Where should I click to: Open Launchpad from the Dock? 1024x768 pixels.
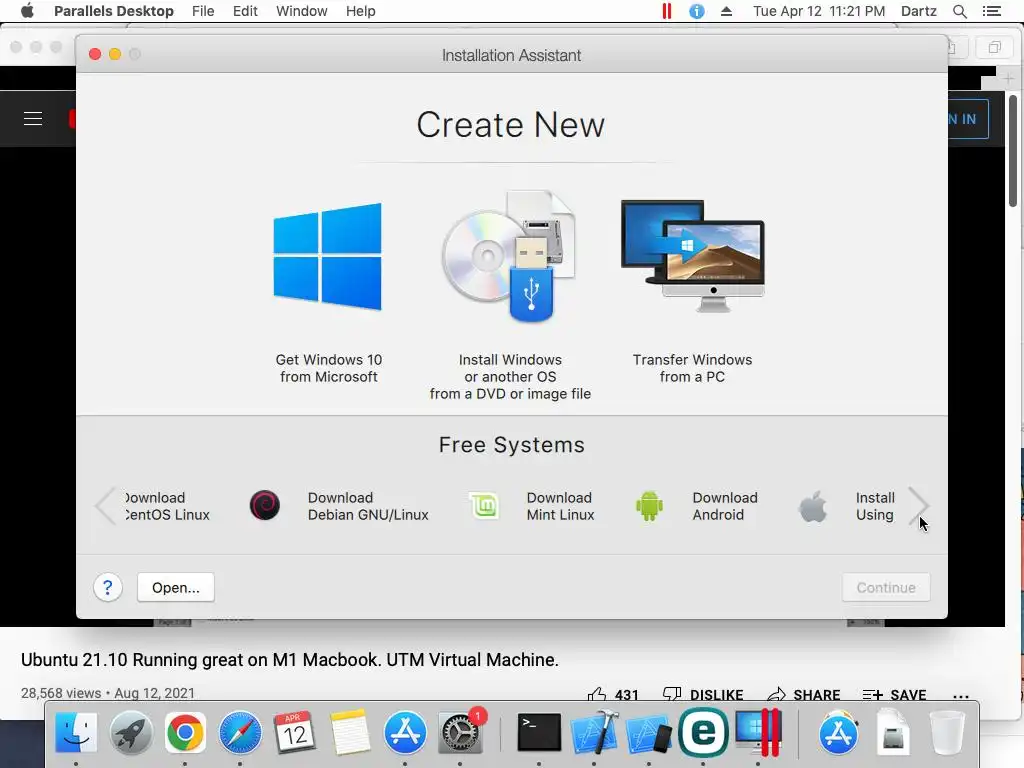pos(131,732)
